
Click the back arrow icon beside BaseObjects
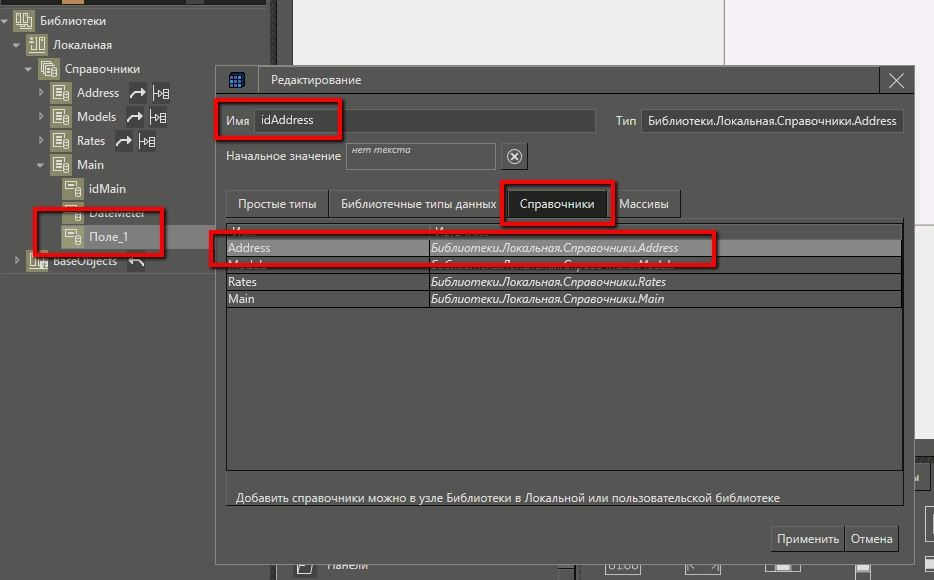click(135, 261)
